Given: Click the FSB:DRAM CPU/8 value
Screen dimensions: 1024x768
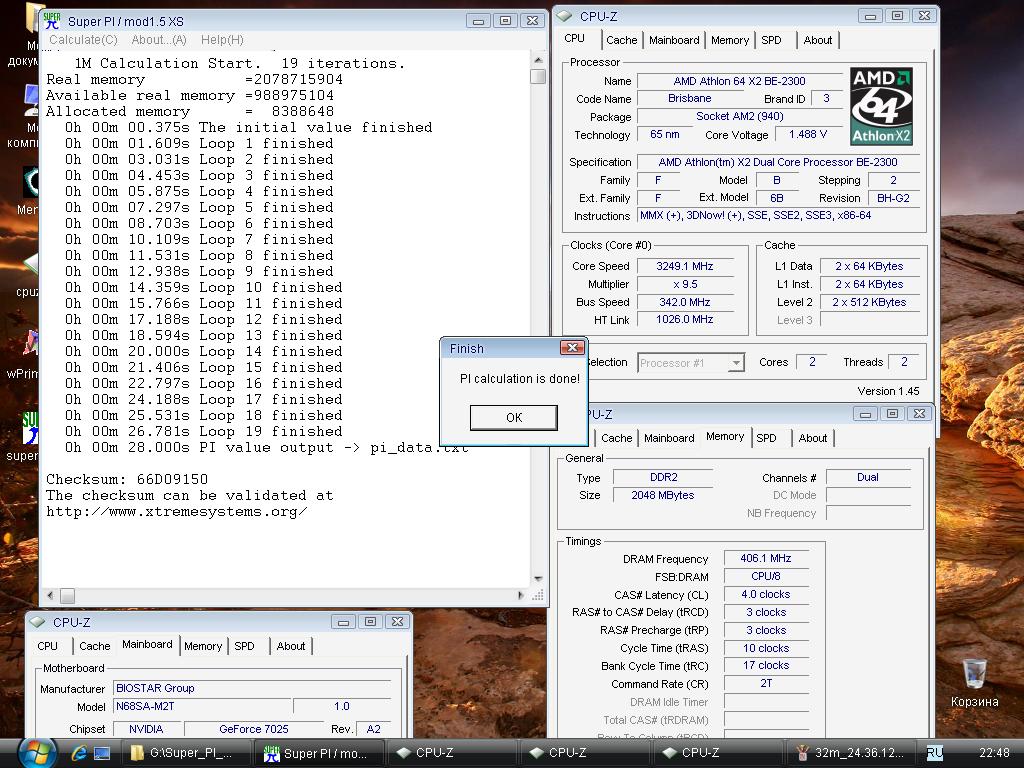Looking at the screenshot, I should 766,576.
